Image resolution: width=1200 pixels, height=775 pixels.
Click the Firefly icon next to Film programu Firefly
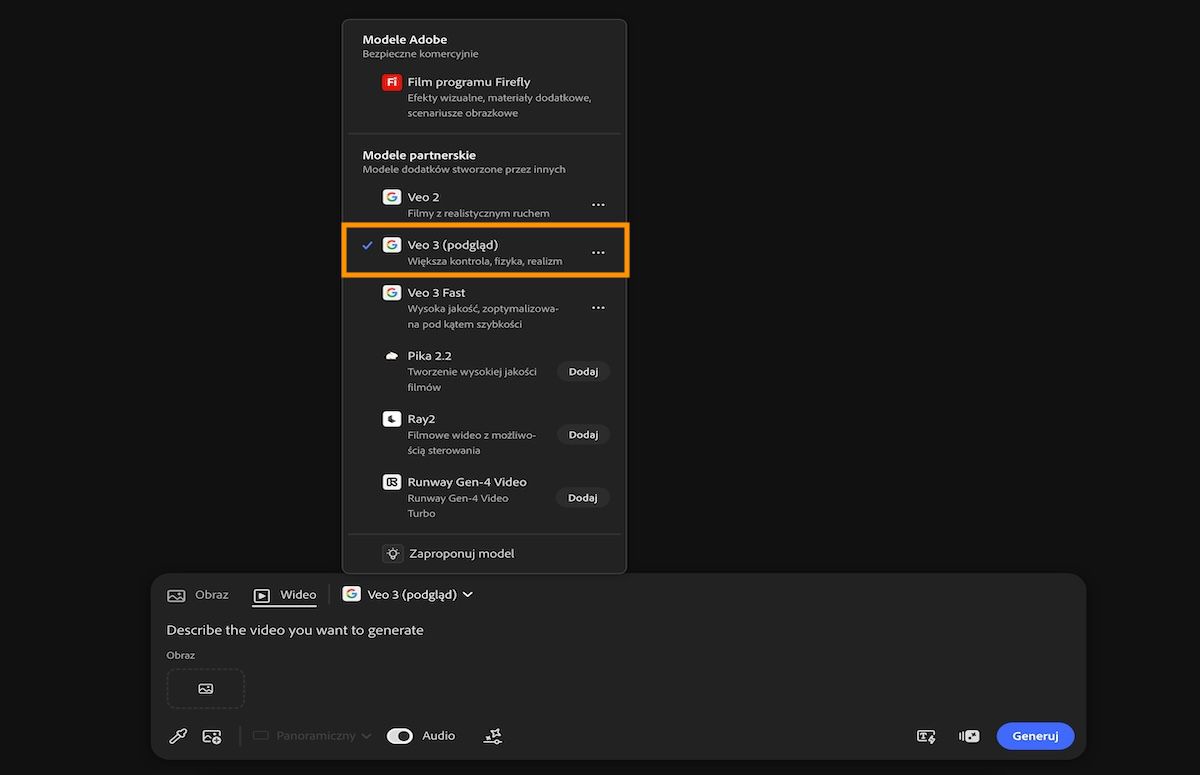(x=392, y=82)
